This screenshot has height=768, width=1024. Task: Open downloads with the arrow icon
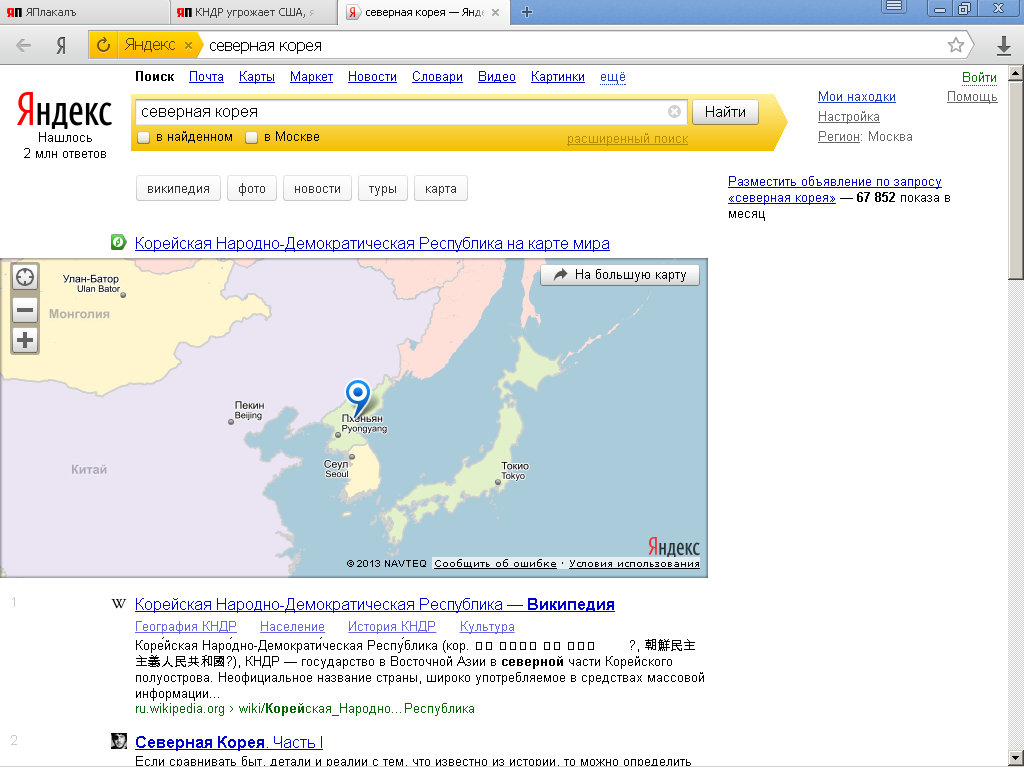click(1004, 46)
